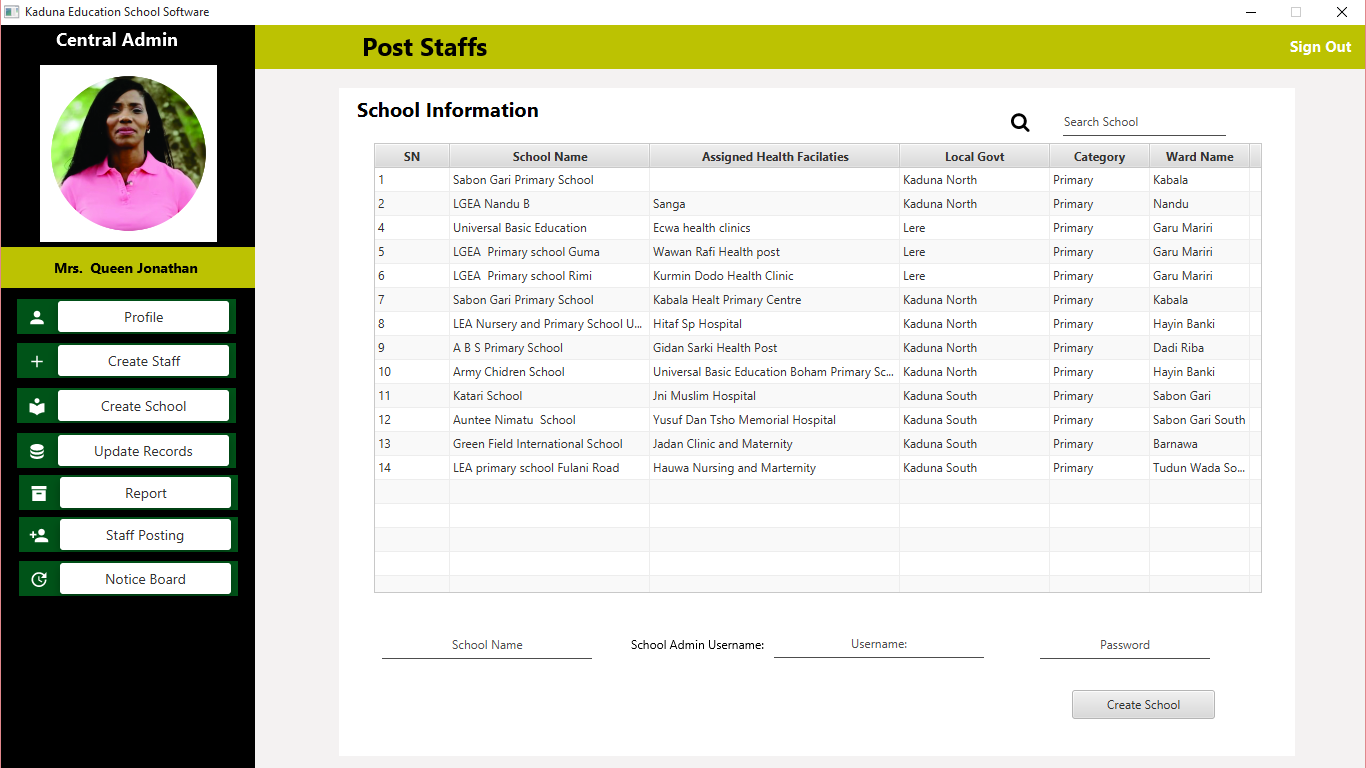Click the app icon in title bar

(x=12, y=12)
